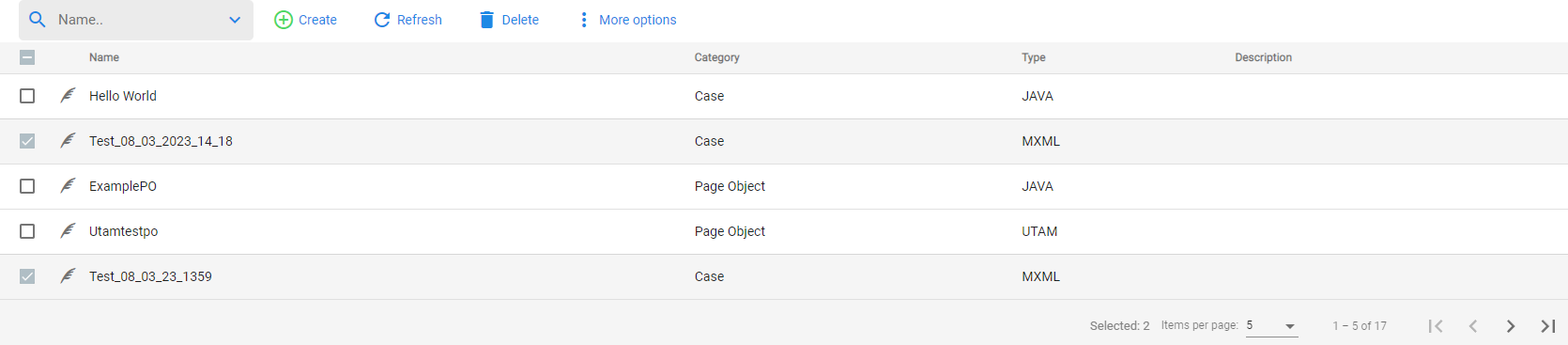Uncheck the Test_08_03_2023_14_18 row checkbox
The width and height of the screenshot is (1568, 345).
(27, 141)
